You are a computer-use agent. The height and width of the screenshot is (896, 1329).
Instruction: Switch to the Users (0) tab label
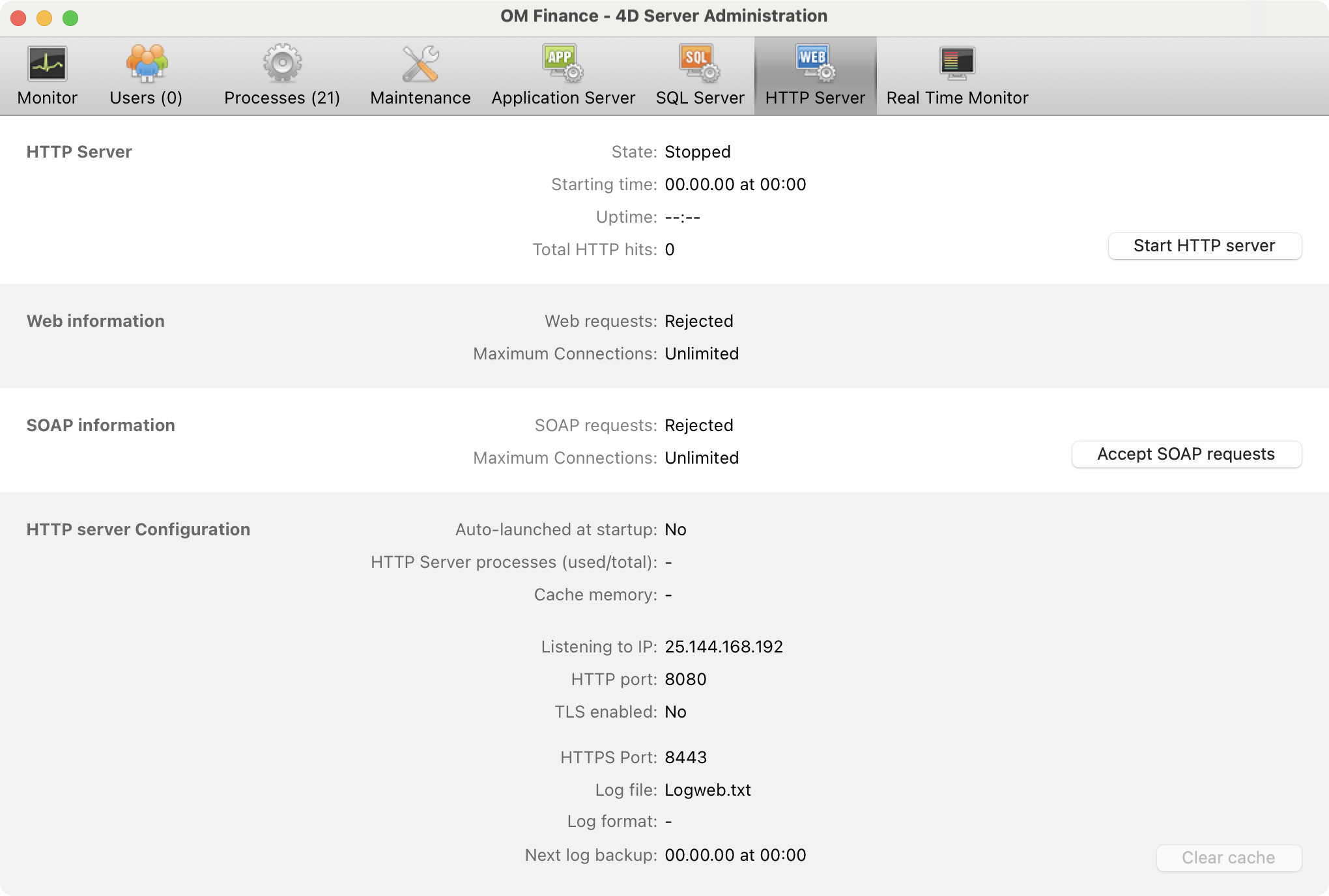click(146, 98)
